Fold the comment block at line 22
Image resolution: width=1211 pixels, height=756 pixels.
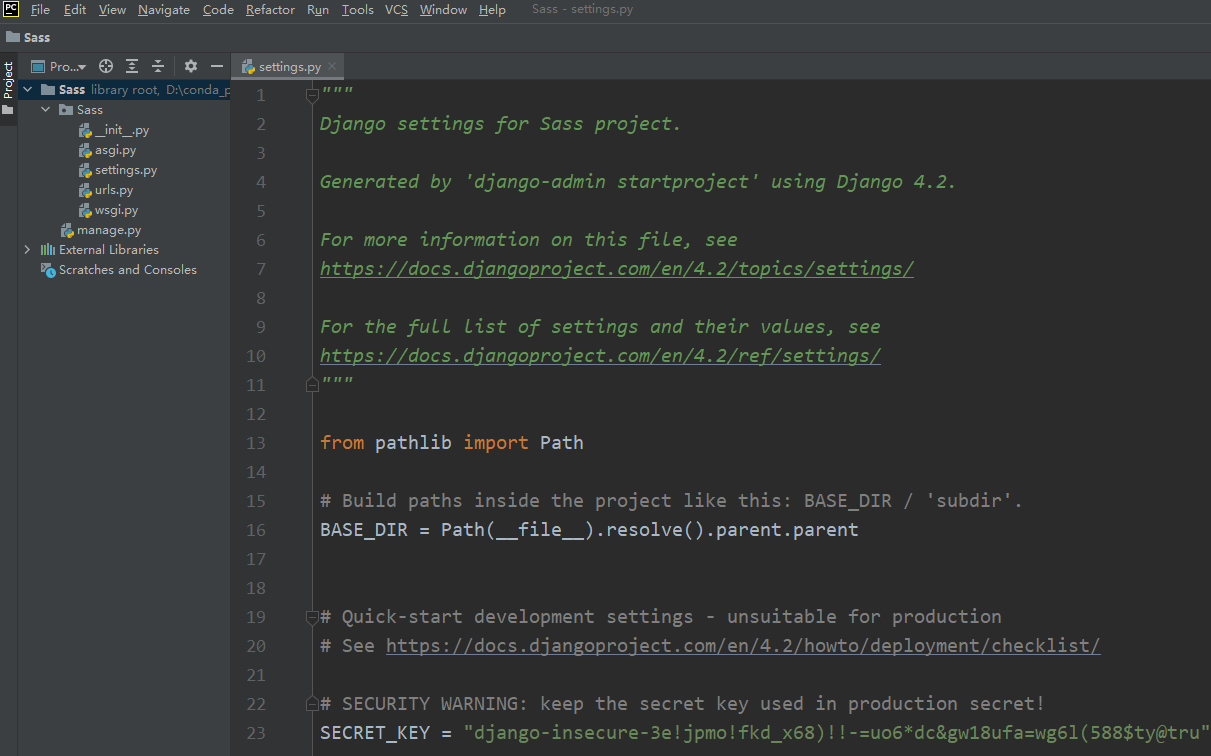point(312,704)
